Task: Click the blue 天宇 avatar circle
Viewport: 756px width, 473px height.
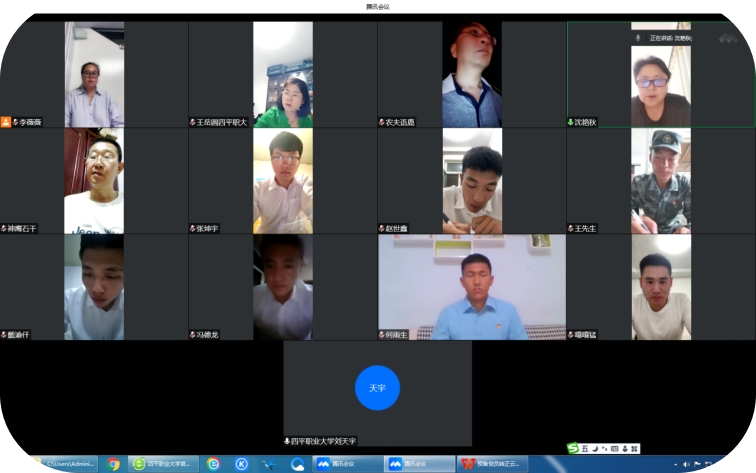Action: [x=377, y=388]
